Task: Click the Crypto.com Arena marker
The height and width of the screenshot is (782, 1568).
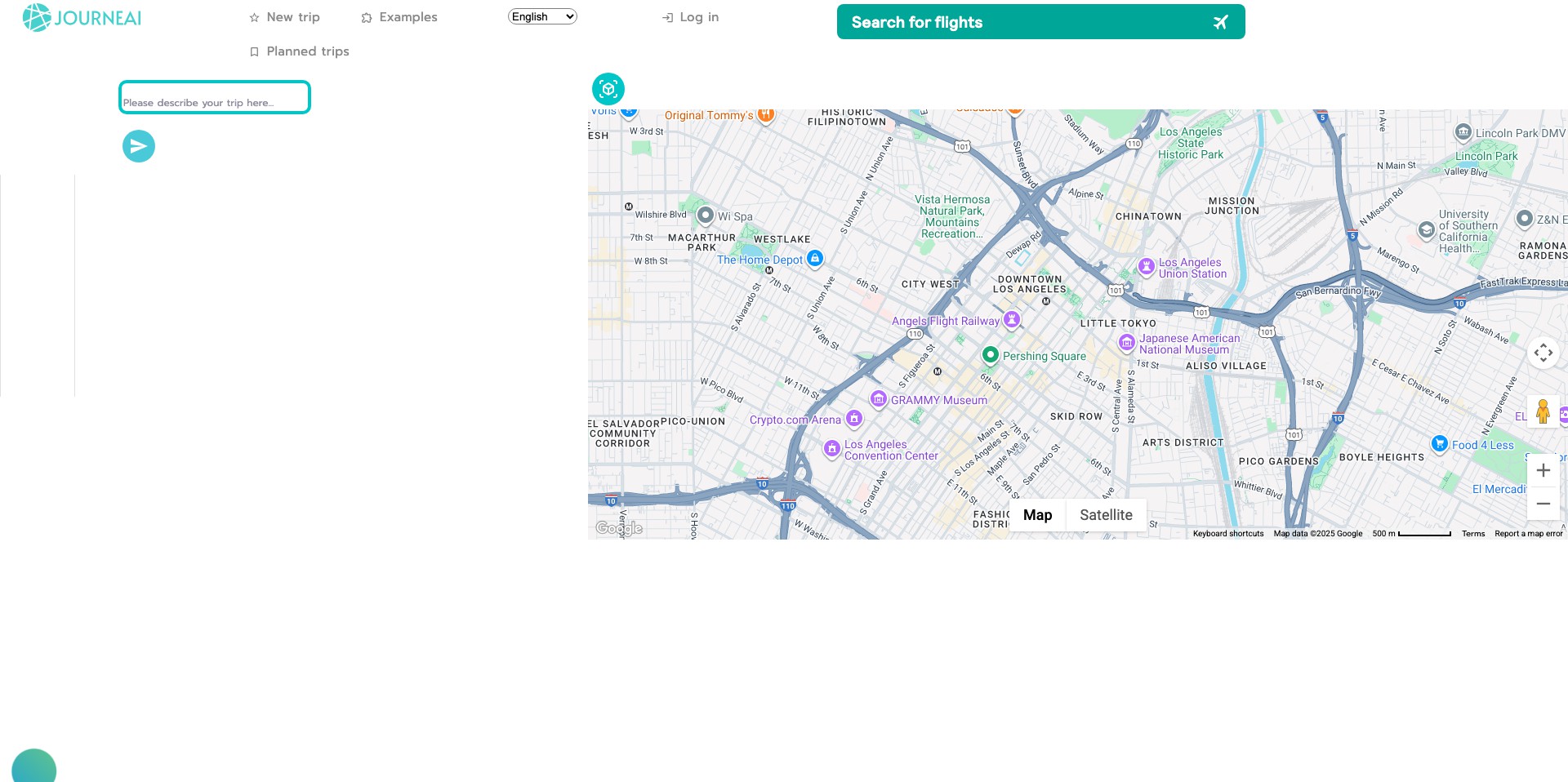Action: [853, 419]
